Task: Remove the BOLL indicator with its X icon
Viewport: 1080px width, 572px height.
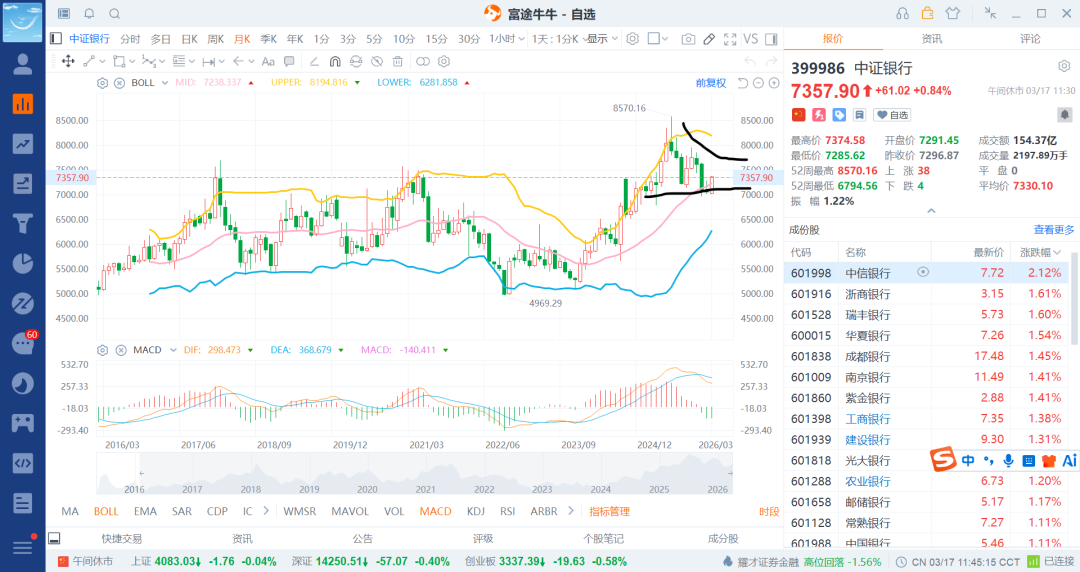Action: (x=119, y=83)
